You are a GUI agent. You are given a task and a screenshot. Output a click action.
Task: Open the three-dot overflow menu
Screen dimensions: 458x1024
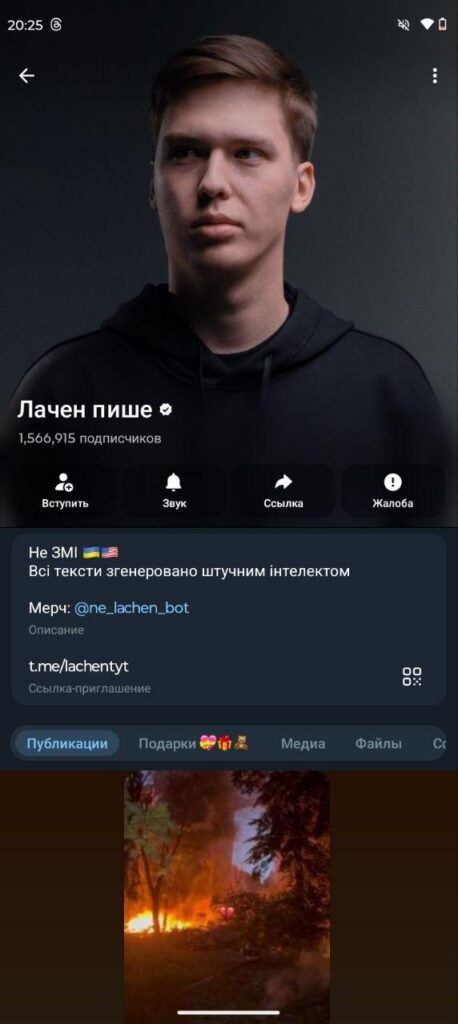(434, 76)
